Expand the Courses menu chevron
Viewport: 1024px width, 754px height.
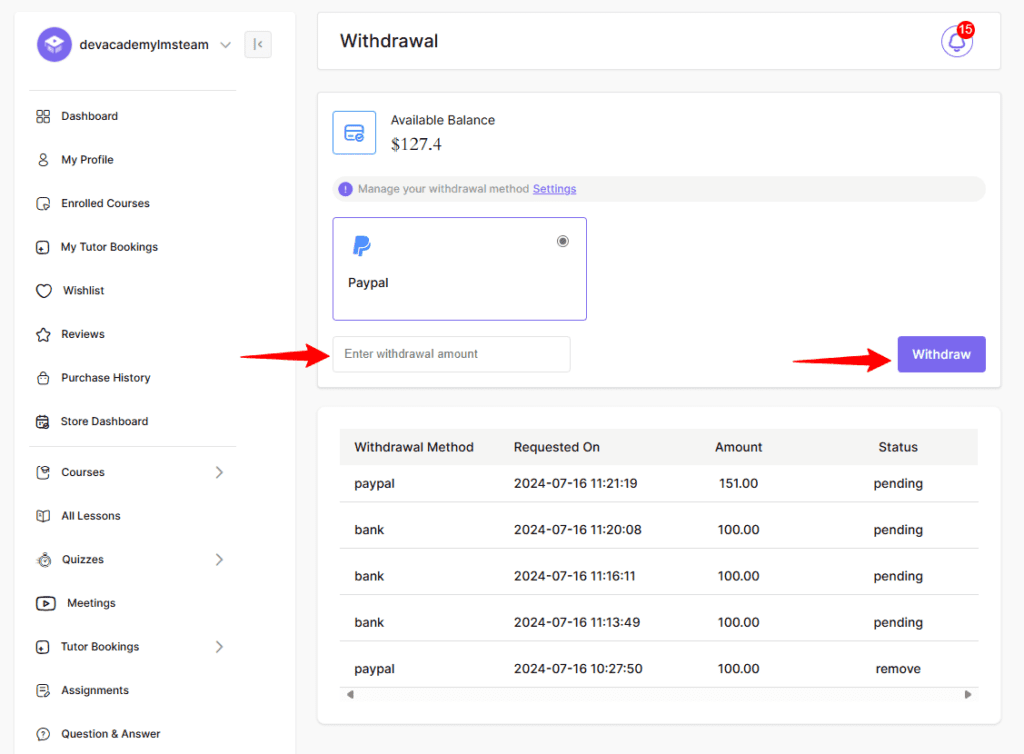(220, 472)
